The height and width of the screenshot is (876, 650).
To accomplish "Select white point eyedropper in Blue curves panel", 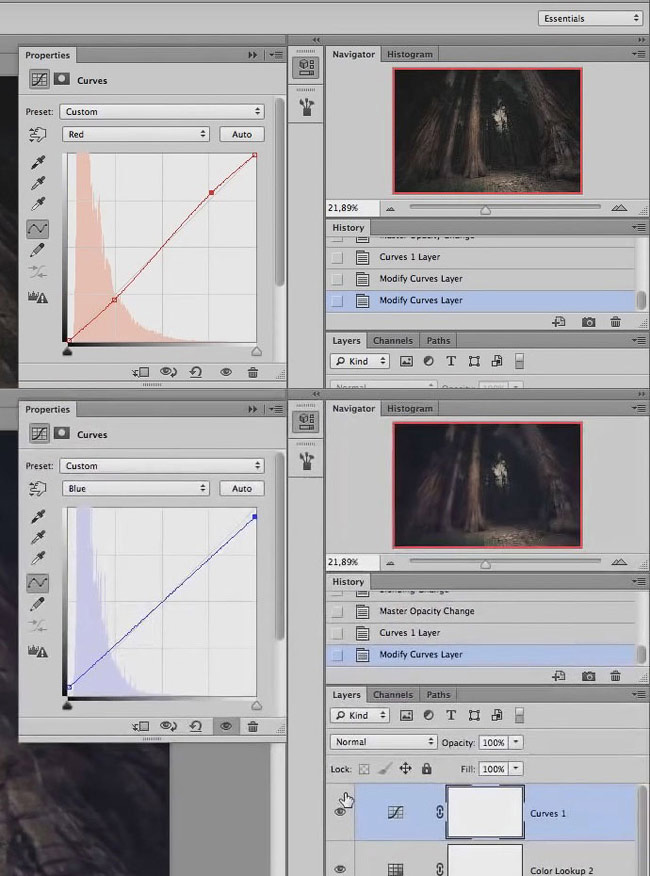I will [38, 558].
